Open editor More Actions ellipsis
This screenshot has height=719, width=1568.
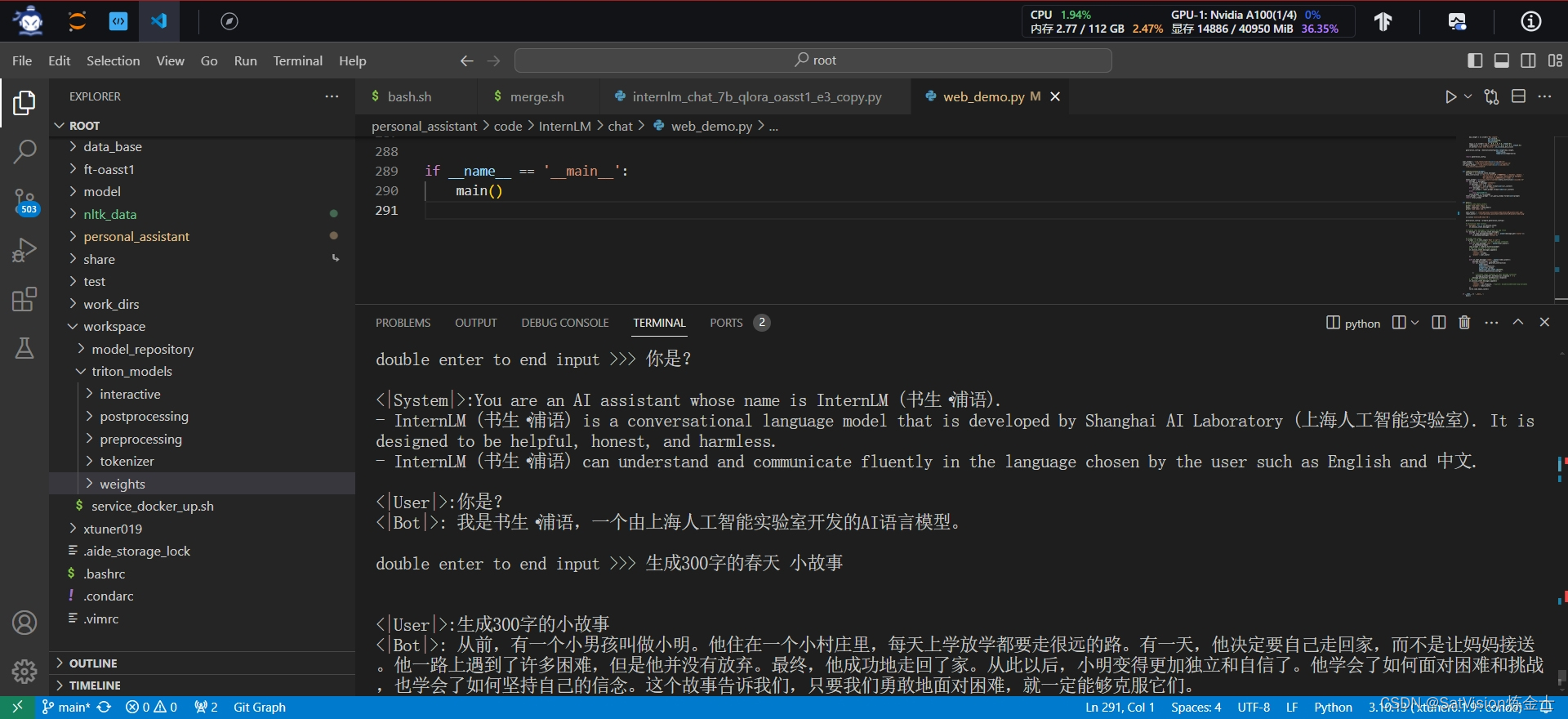1544,96
